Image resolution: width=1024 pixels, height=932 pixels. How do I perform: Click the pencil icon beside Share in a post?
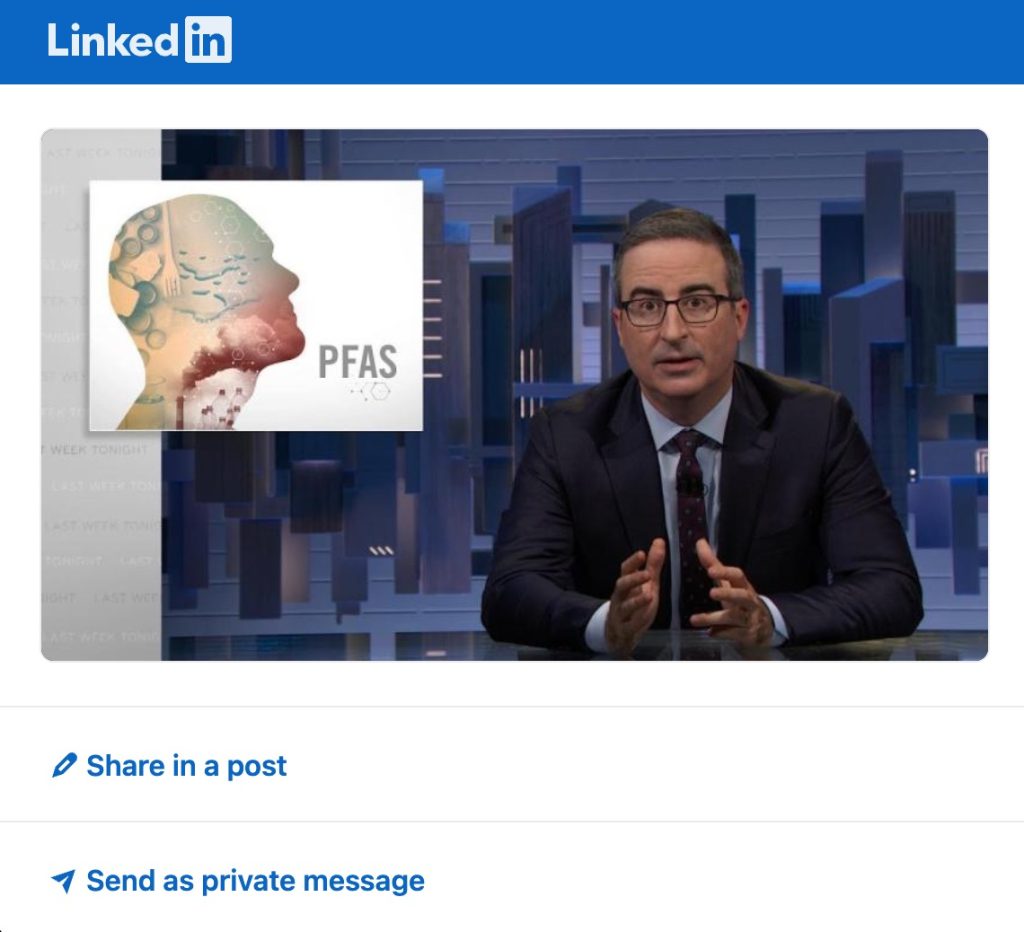click(64, 765)
